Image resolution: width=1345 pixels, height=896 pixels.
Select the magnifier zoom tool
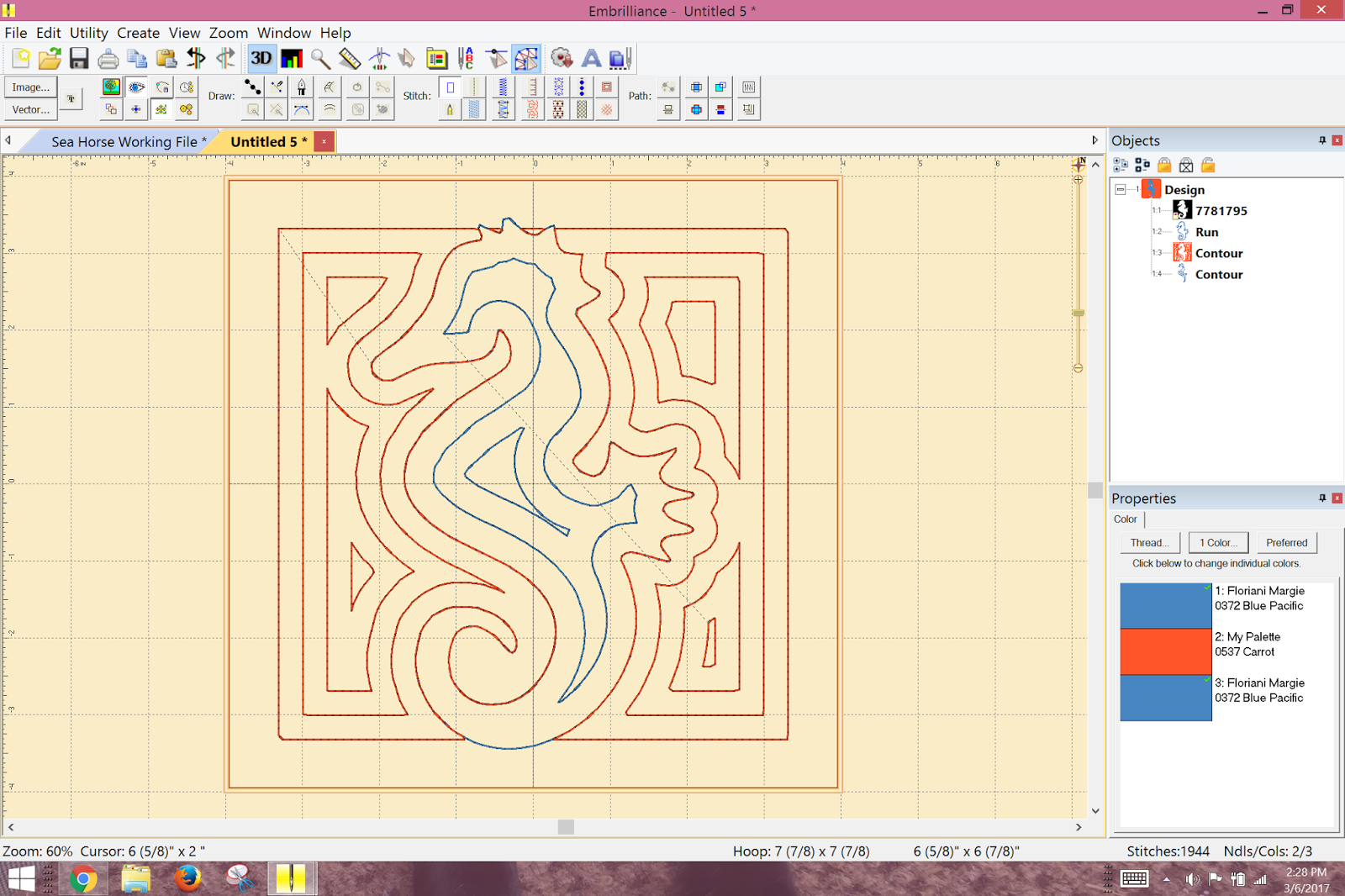click(320, 58)
